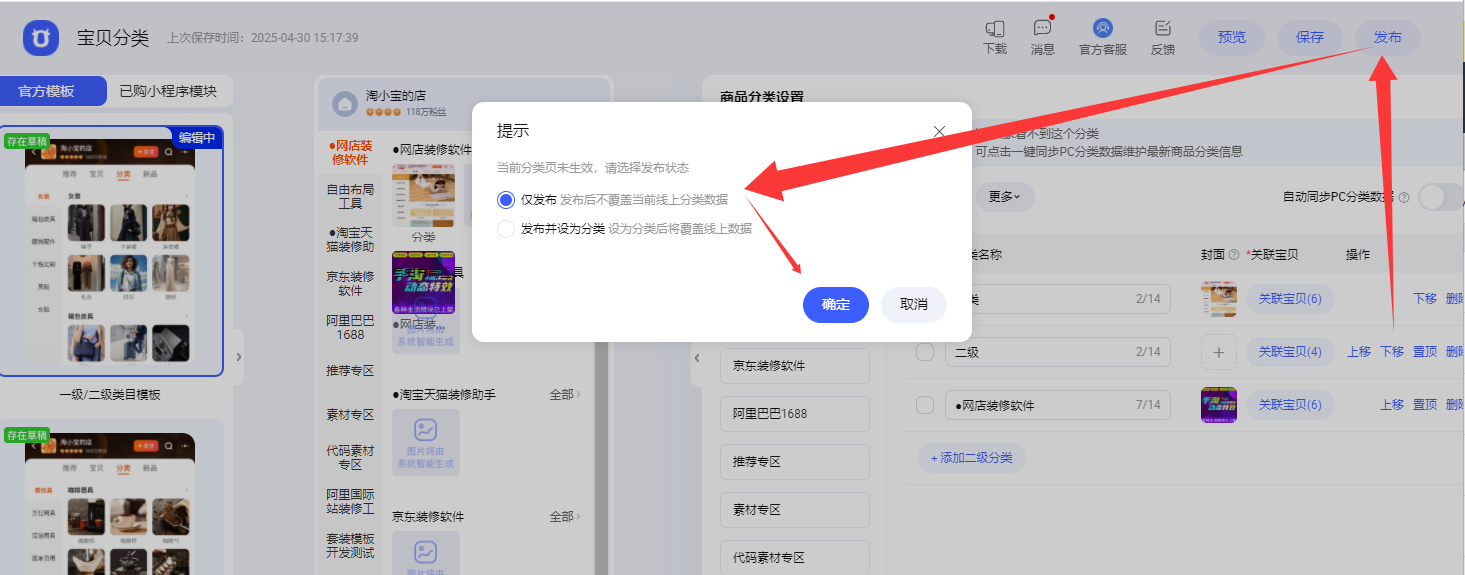Select 套装模板开发测试 in preview sidebar
1465x575 pixels.
tap(350, 546)
